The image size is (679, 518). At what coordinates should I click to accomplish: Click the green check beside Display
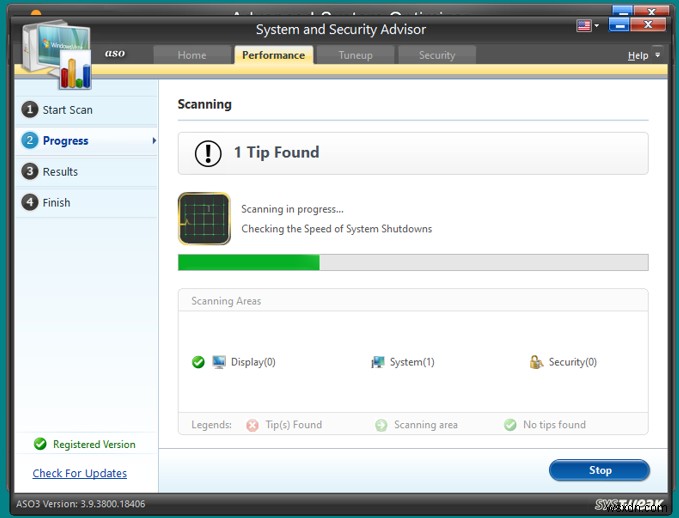198,362
